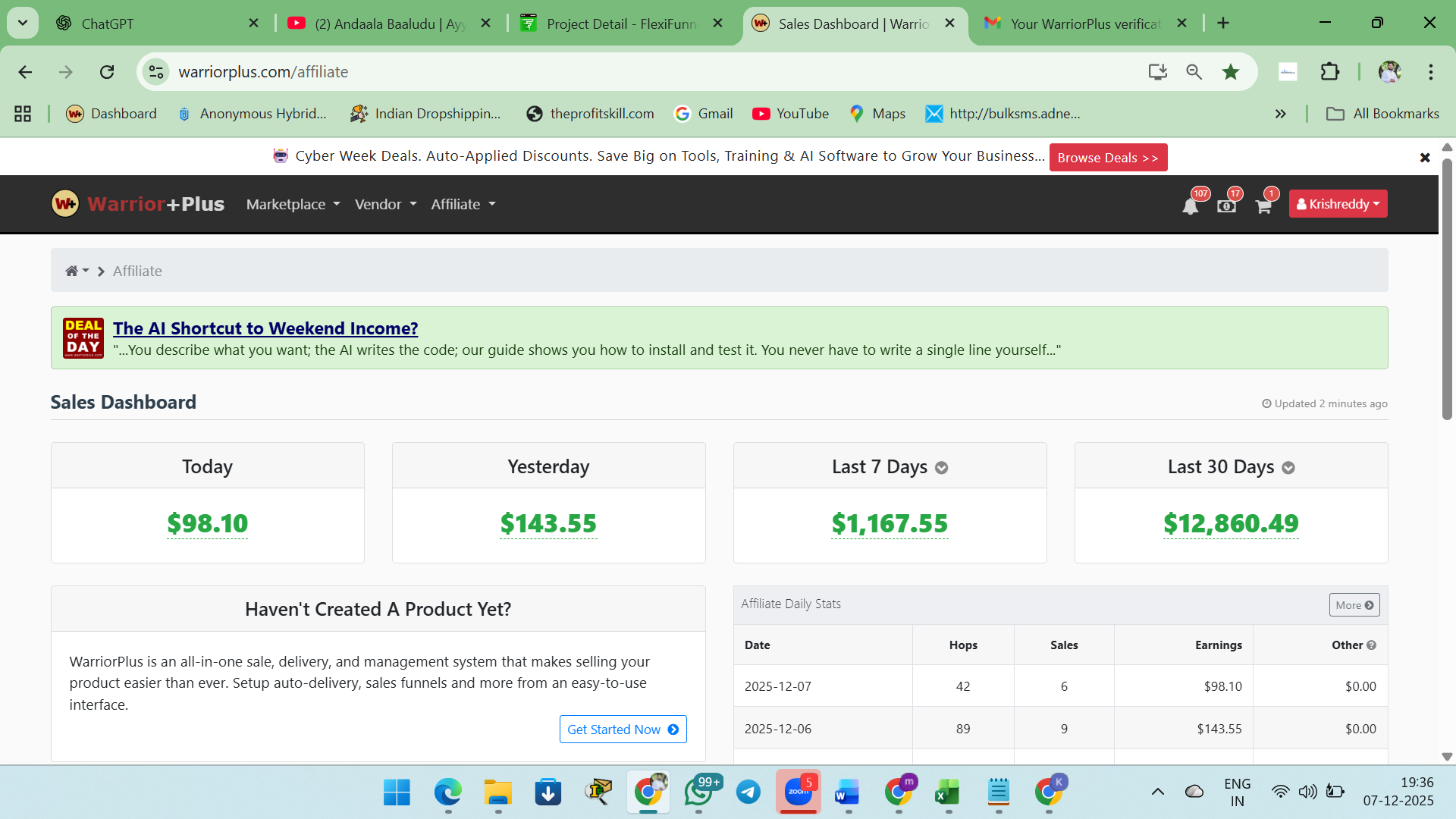The height and width of the screenshot is (819, 1456).
Task: Open the Krishreddy account dropdown
Action: pyautogui.click(x=1338, y=204)
